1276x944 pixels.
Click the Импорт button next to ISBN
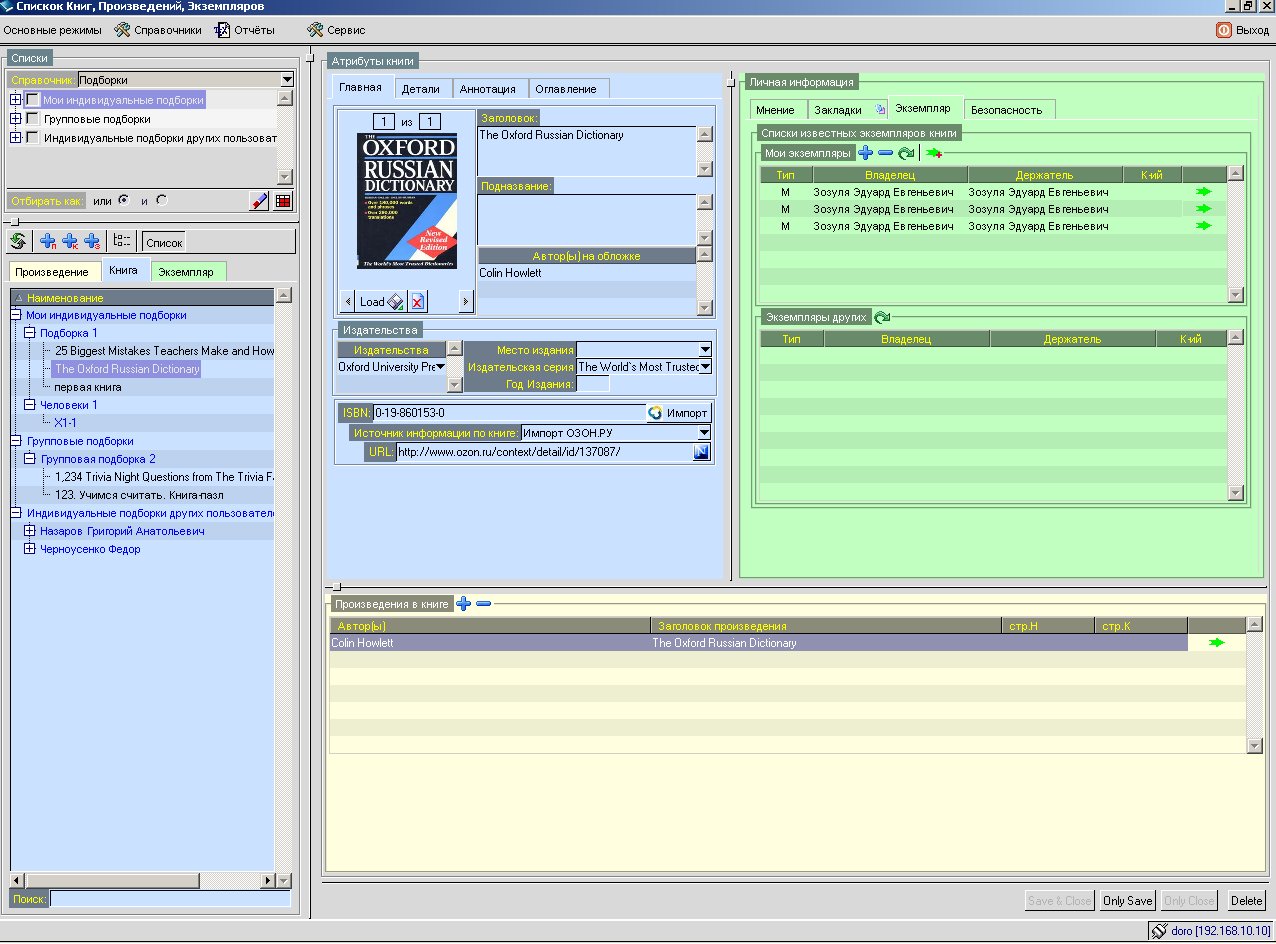(x=678, y=413)
